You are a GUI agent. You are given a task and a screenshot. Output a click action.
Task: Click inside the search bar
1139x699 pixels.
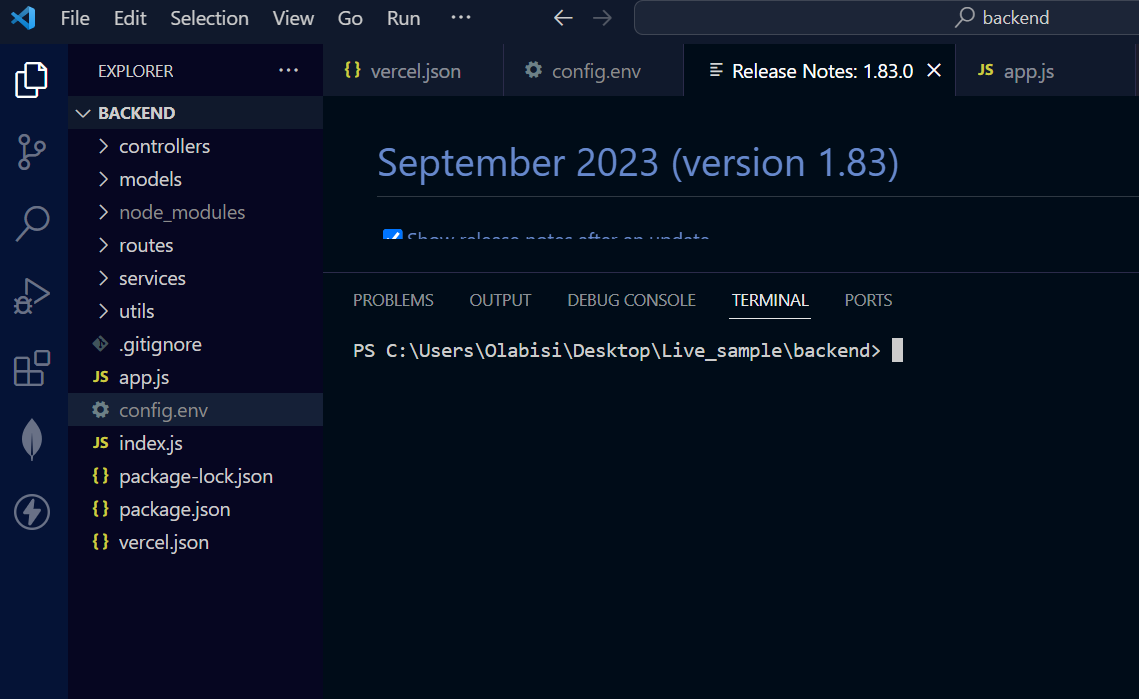click(880, 17)
